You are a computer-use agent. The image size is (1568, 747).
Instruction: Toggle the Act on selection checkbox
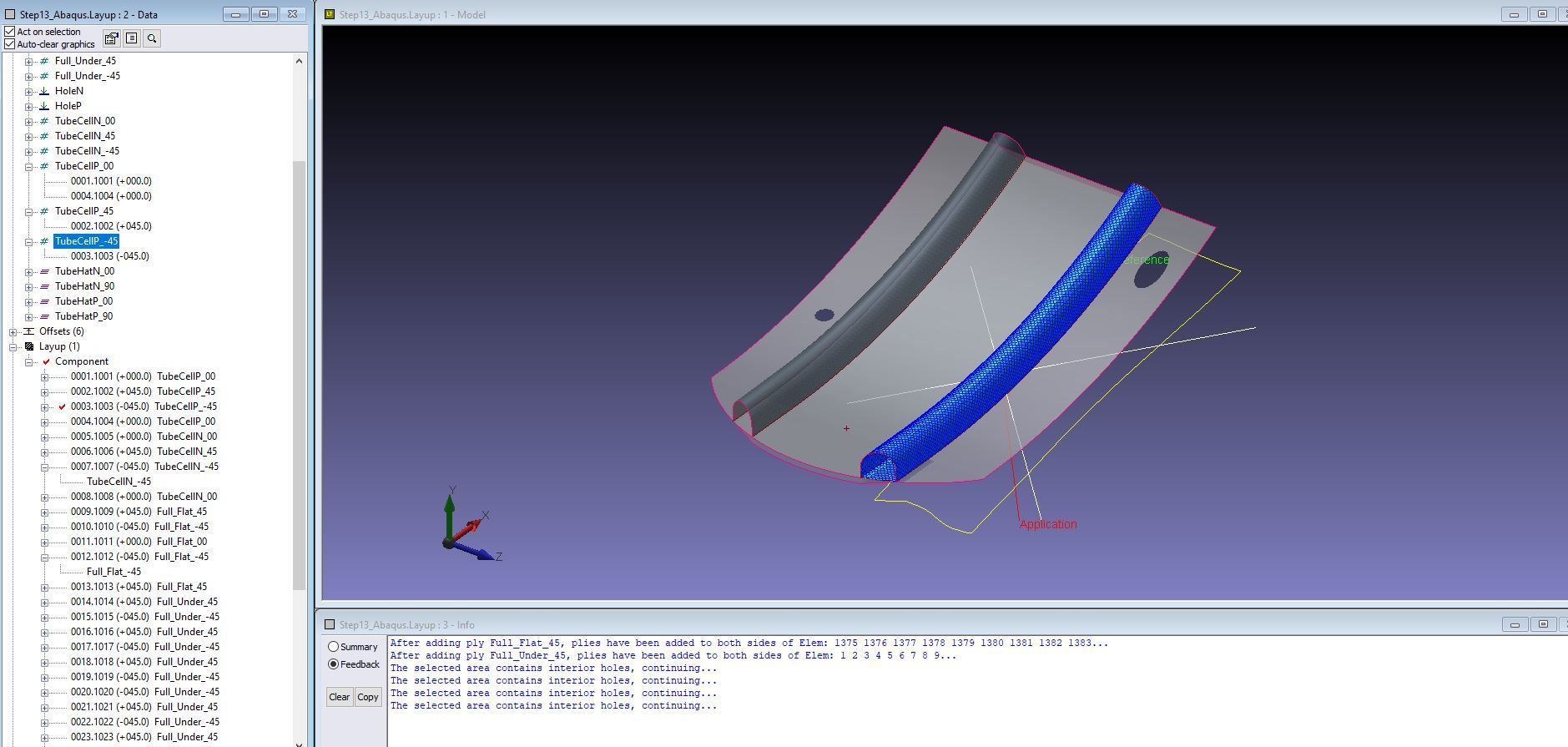10,32
